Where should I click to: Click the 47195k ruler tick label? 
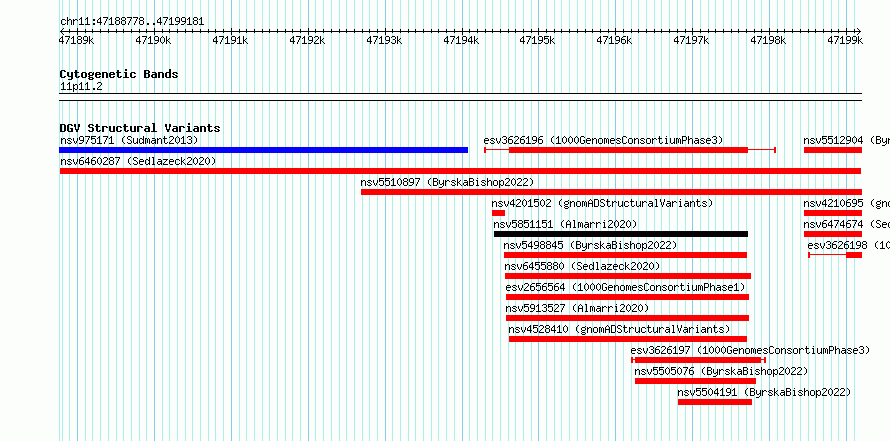click(538, 40)
